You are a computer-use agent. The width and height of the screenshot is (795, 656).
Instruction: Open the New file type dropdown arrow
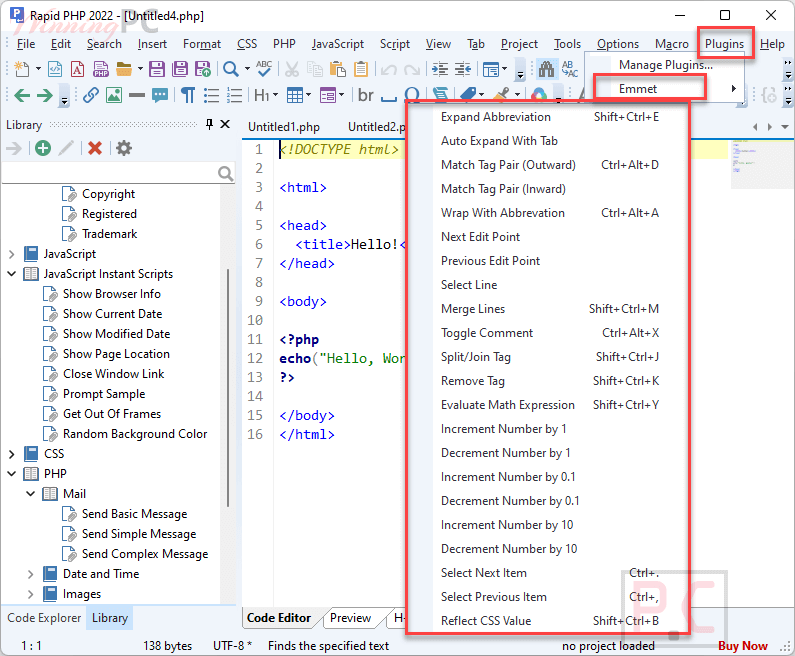pyautogui.click(x=38, y=68)
